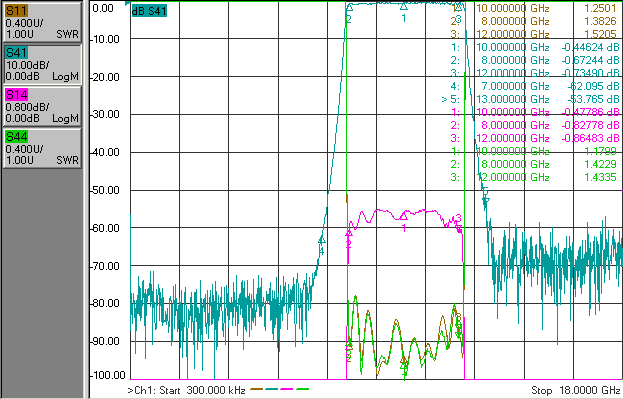The image size is (623, 399).
Task: Activate the green S44 SWR trace button
Action: point(42,148)
